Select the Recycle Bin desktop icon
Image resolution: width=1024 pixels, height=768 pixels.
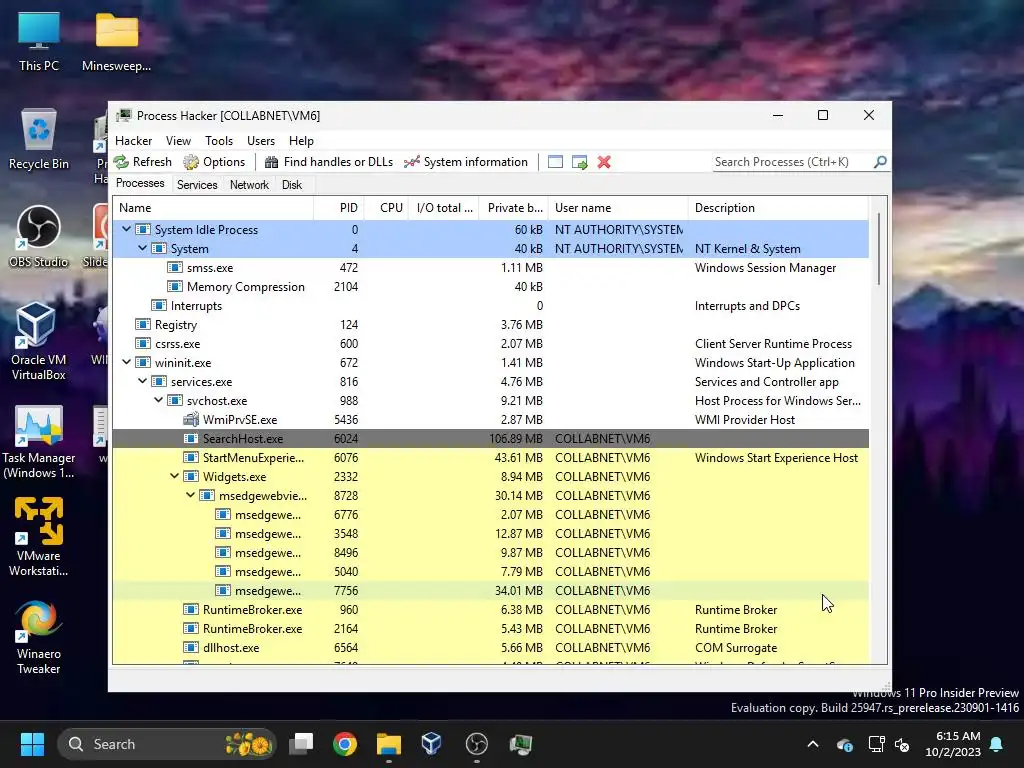(x=39, y=140)
